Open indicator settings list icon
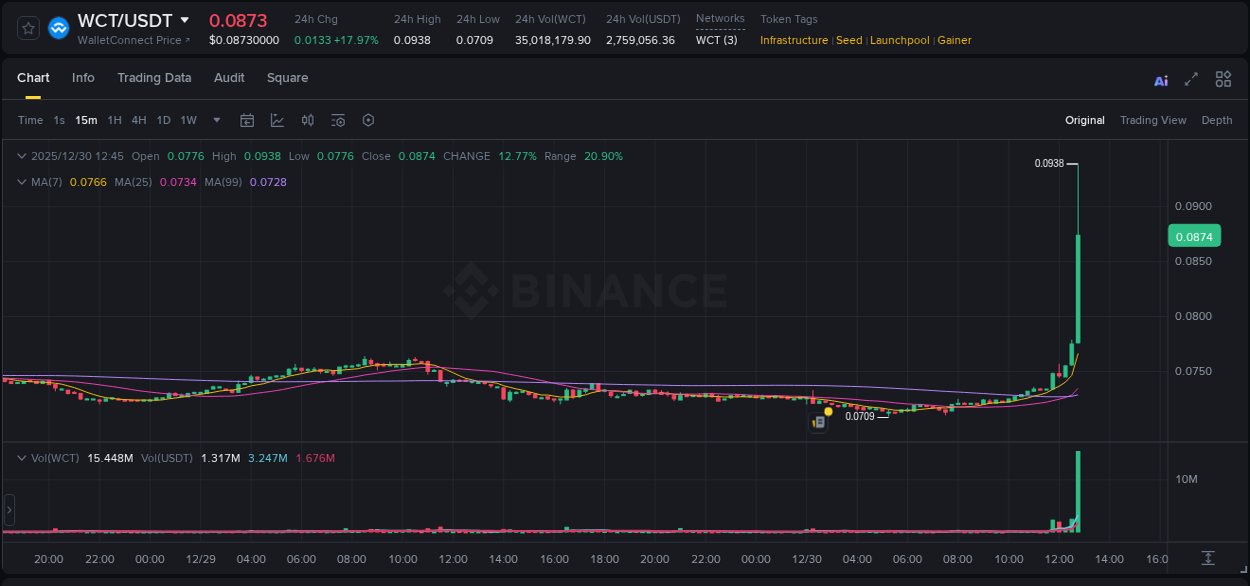 338,120
